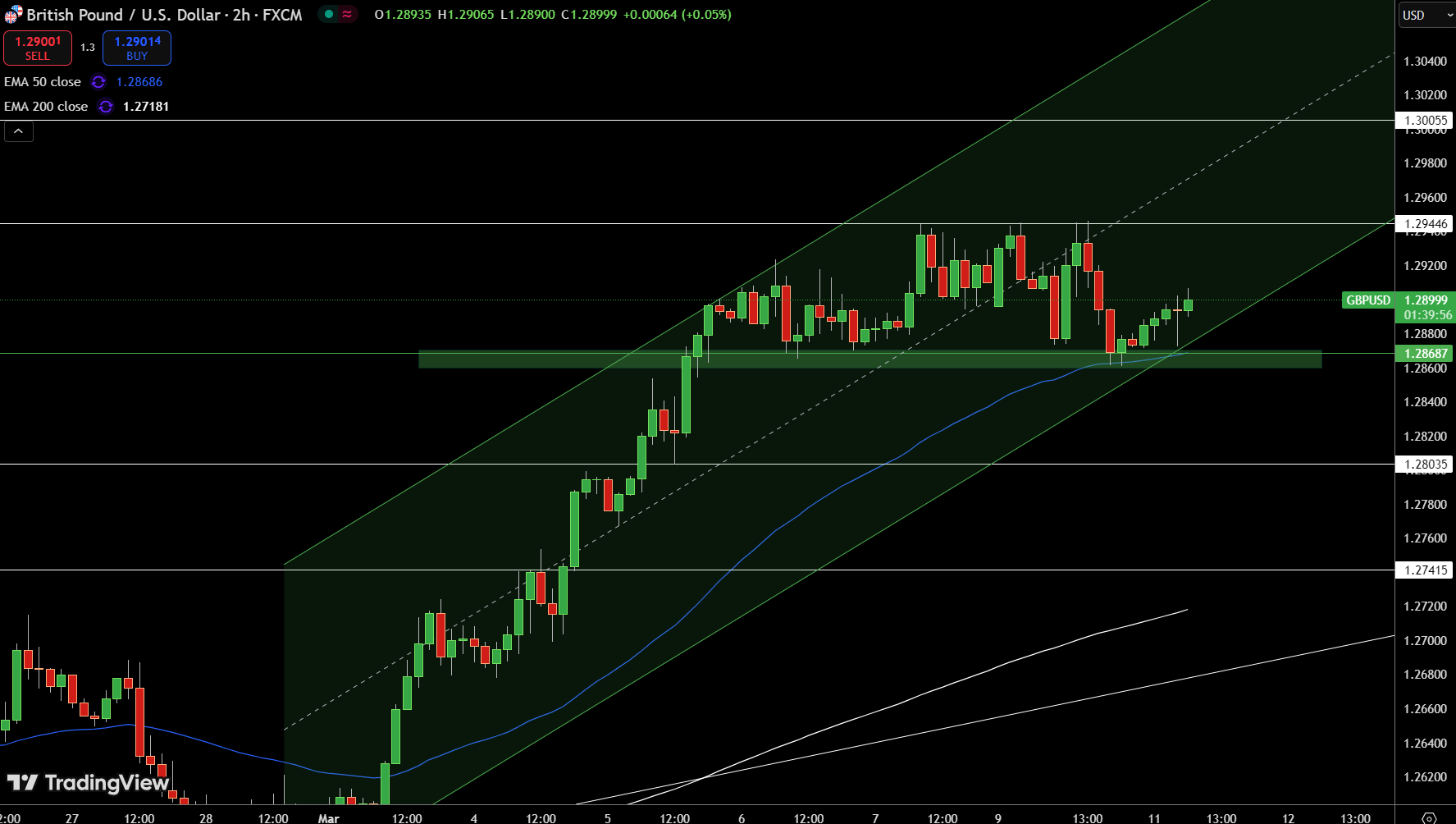Click the green market open status dot
Viewport: 1456px width, 824px height.
coord(329,14)
